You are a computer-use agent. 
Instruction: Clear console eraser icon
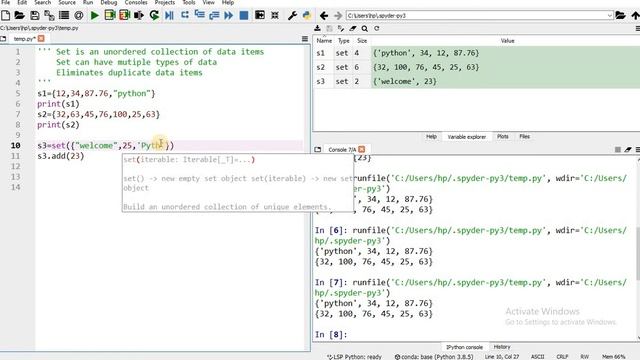[x=628, y=150]
